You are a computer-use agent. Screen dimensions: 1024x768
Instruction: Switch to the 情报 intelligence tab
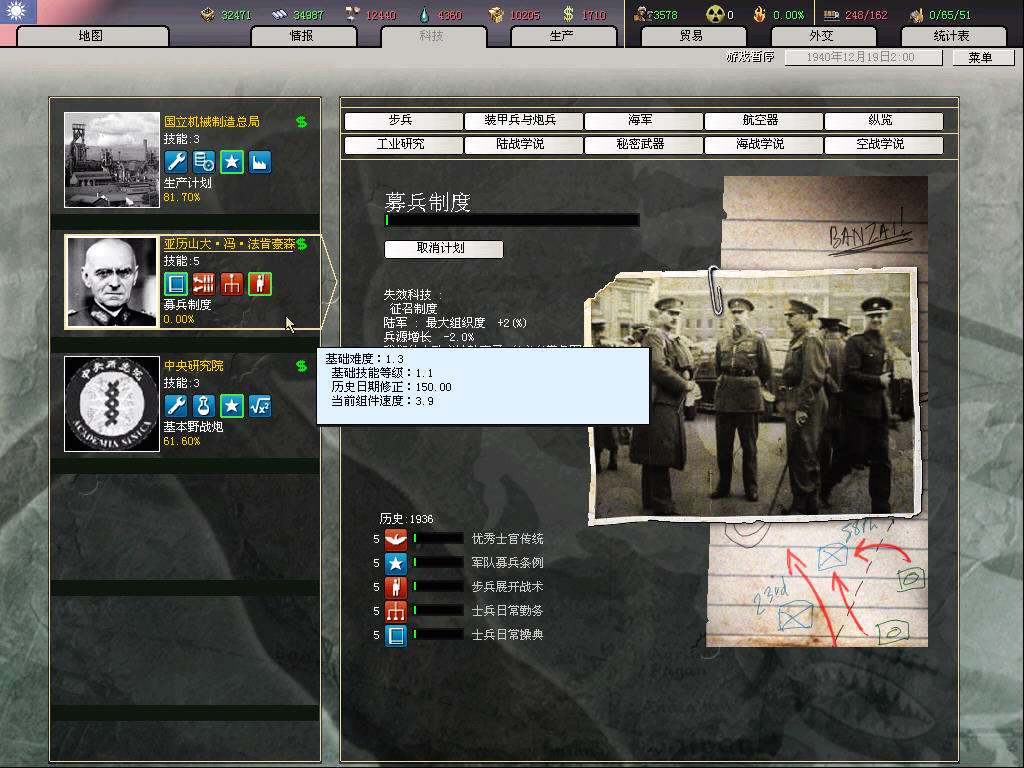[x=303, y=36]
